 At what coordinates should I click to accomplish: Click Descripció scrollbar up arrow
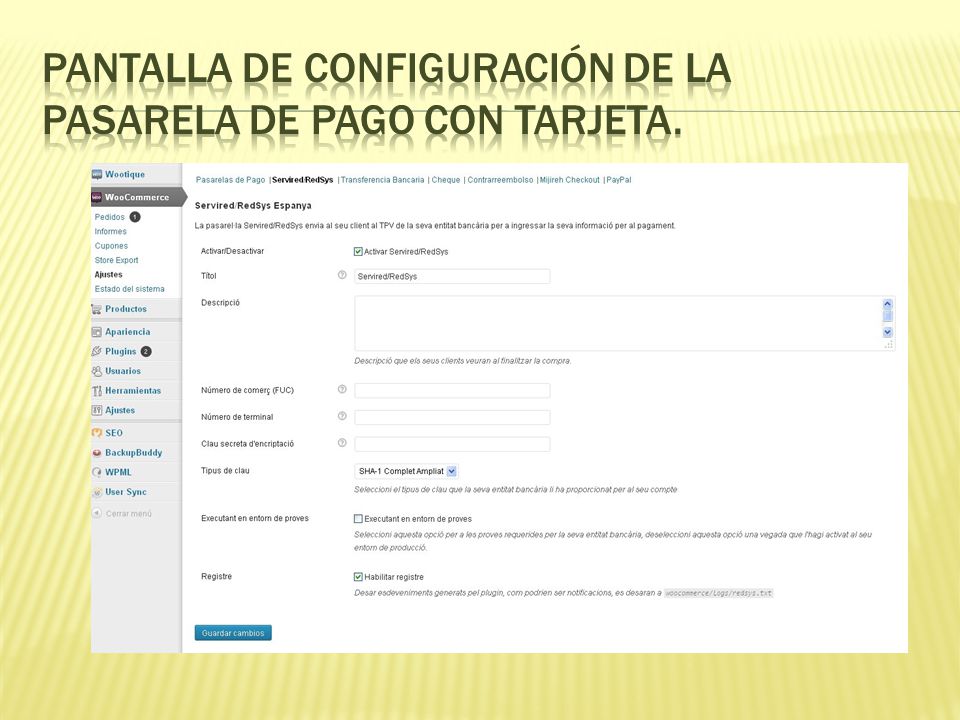tap(888, 304)
